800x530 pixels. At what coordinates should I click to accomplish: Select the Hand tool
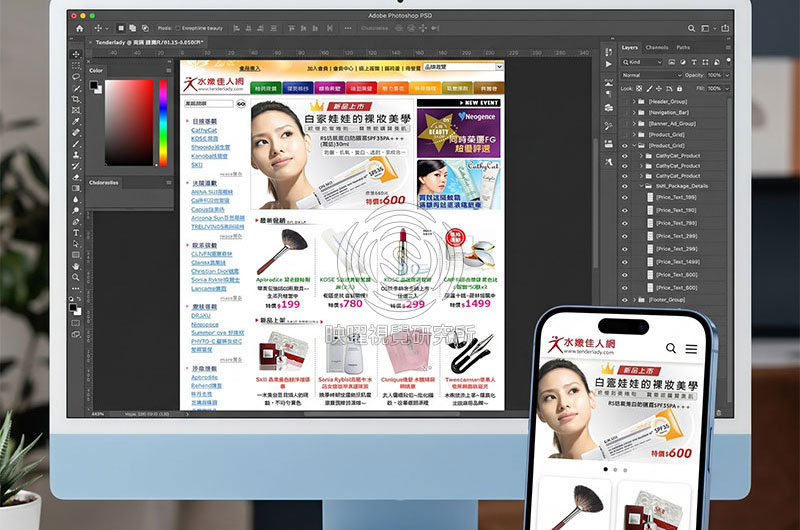(x=76, y=266)
